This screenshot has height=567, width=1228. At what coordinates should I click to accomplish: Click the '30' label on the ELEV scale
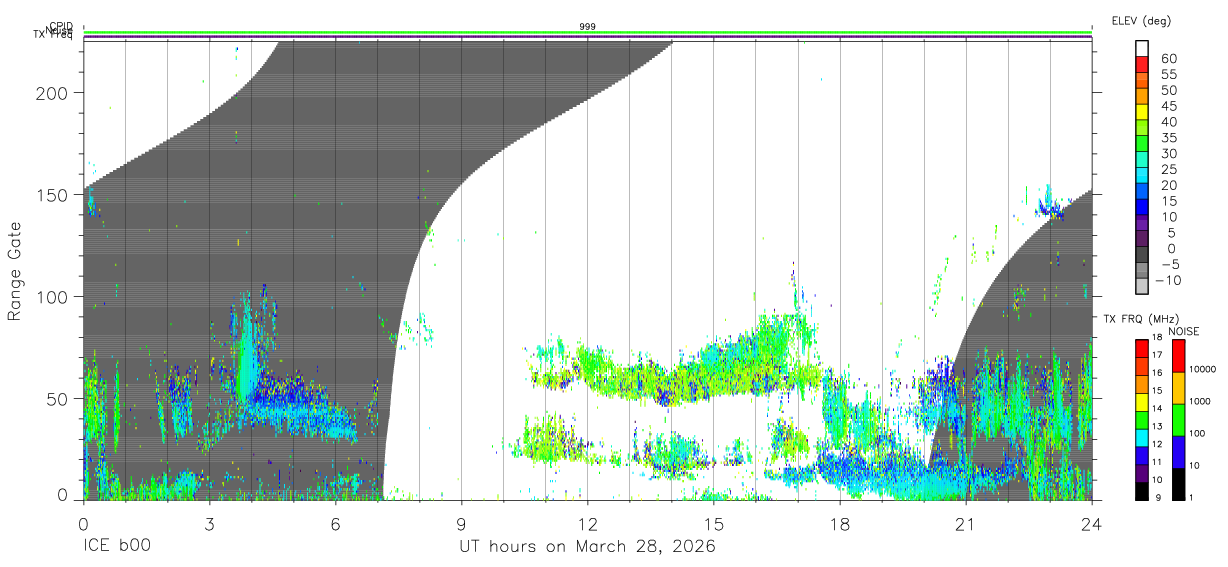(1169, 154)
